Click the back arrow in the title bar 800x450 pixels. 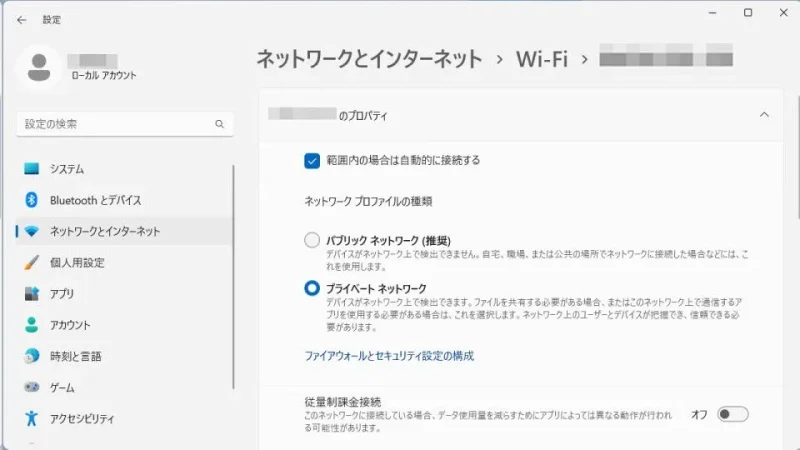coord(21,20)
